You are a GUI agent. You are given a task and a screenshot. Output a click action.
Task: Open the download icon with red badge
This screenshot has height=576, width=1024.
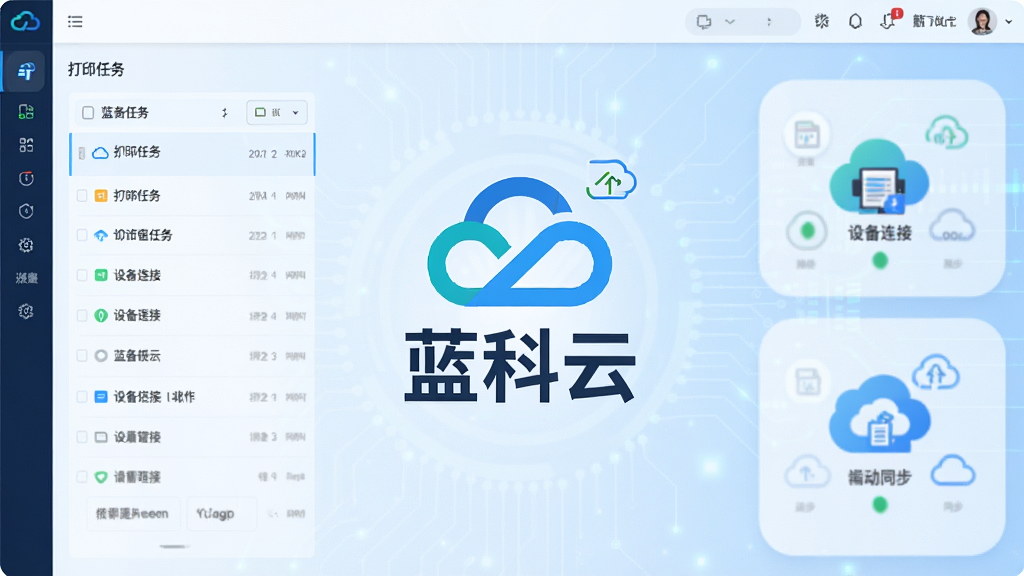click(888, 20)
